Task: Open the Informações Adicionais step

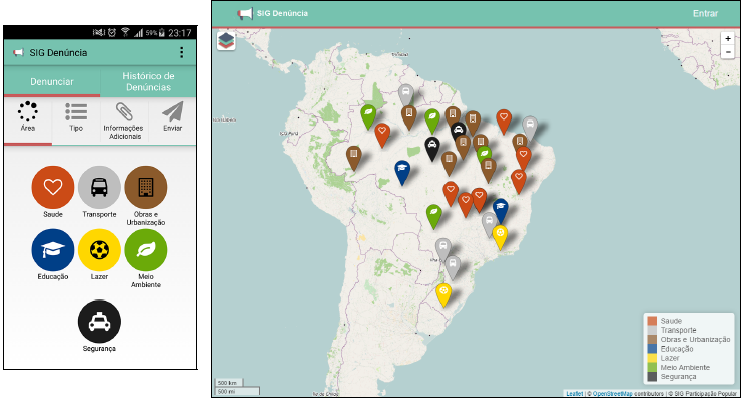Action: click(124, 120)
